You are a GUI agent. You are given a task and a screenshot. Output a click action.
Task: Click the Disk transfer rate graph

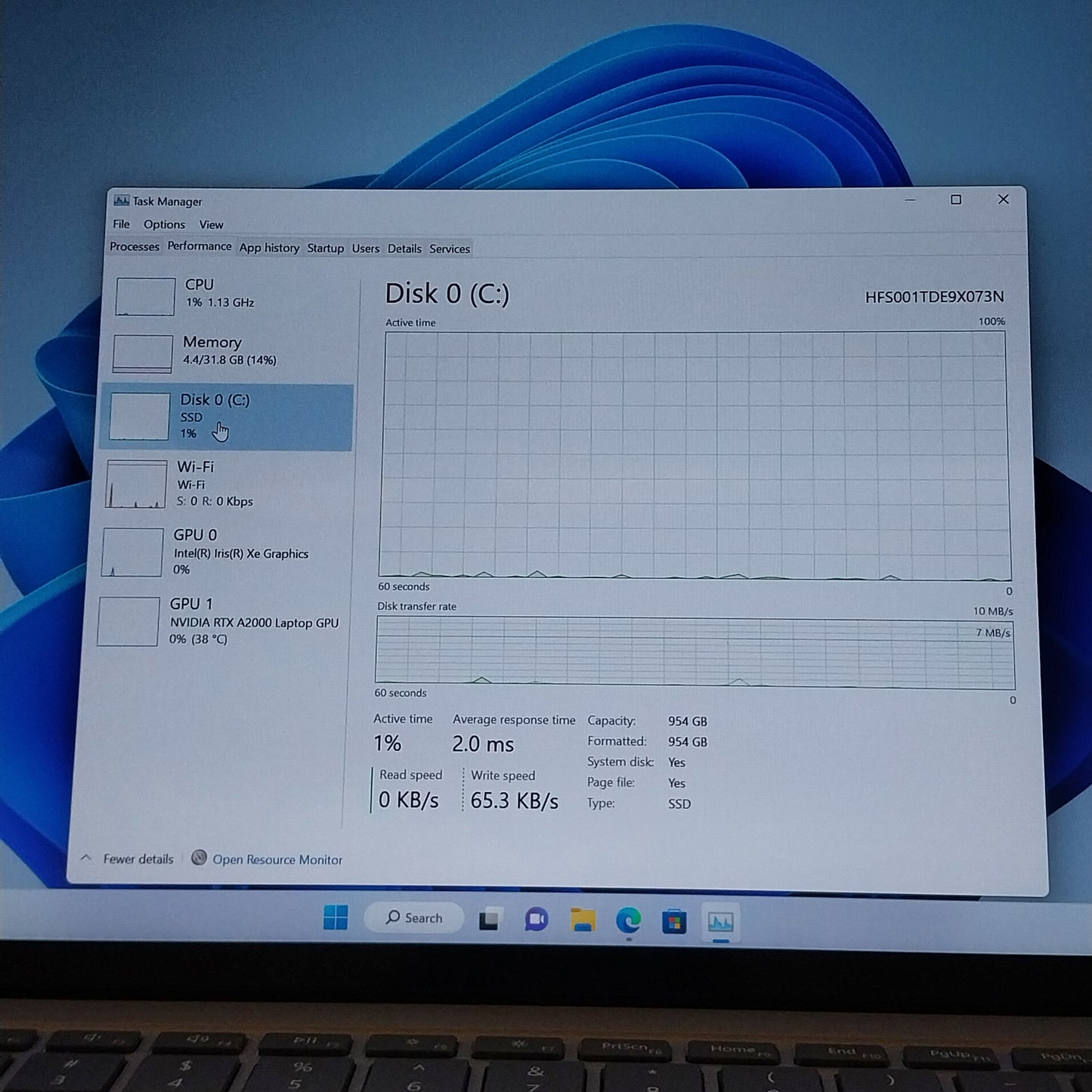point(694,652)
